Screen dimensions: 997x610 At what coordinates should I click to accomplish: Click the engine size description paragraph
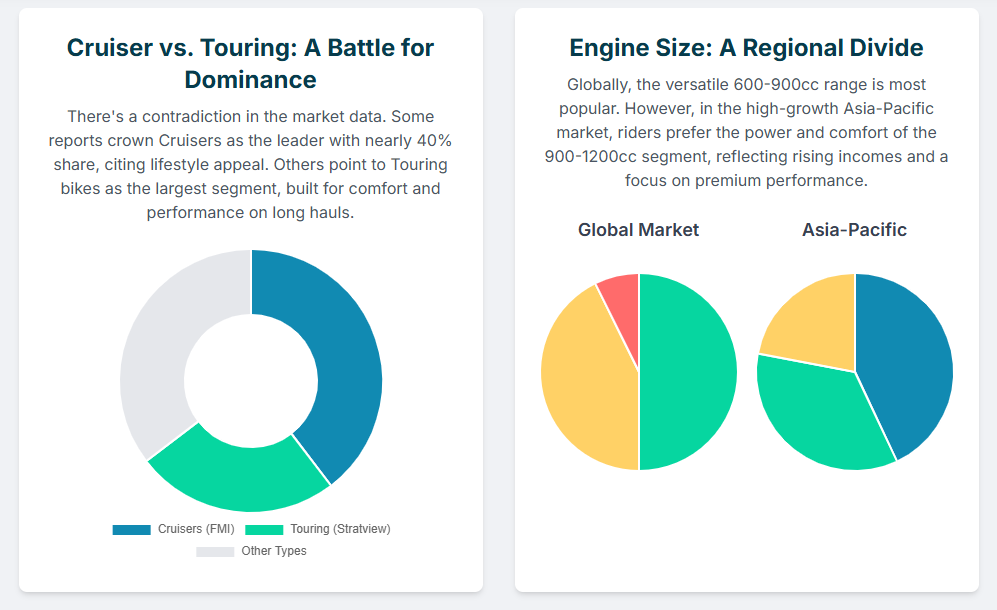[746, 132]
